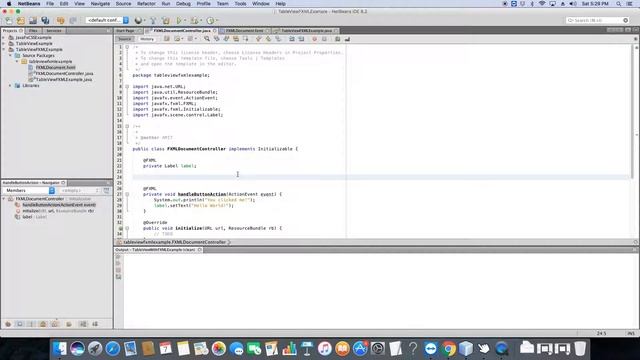Select the initialize method in Navigator

(58, 211)
